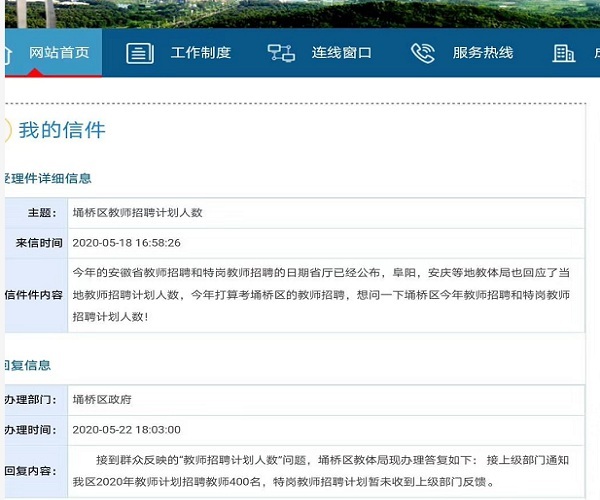Image resolution: width=600 pixels, height=500 pixels.
Task: Click the building icon at the nav bar's right edge
Action: (564, 53)
